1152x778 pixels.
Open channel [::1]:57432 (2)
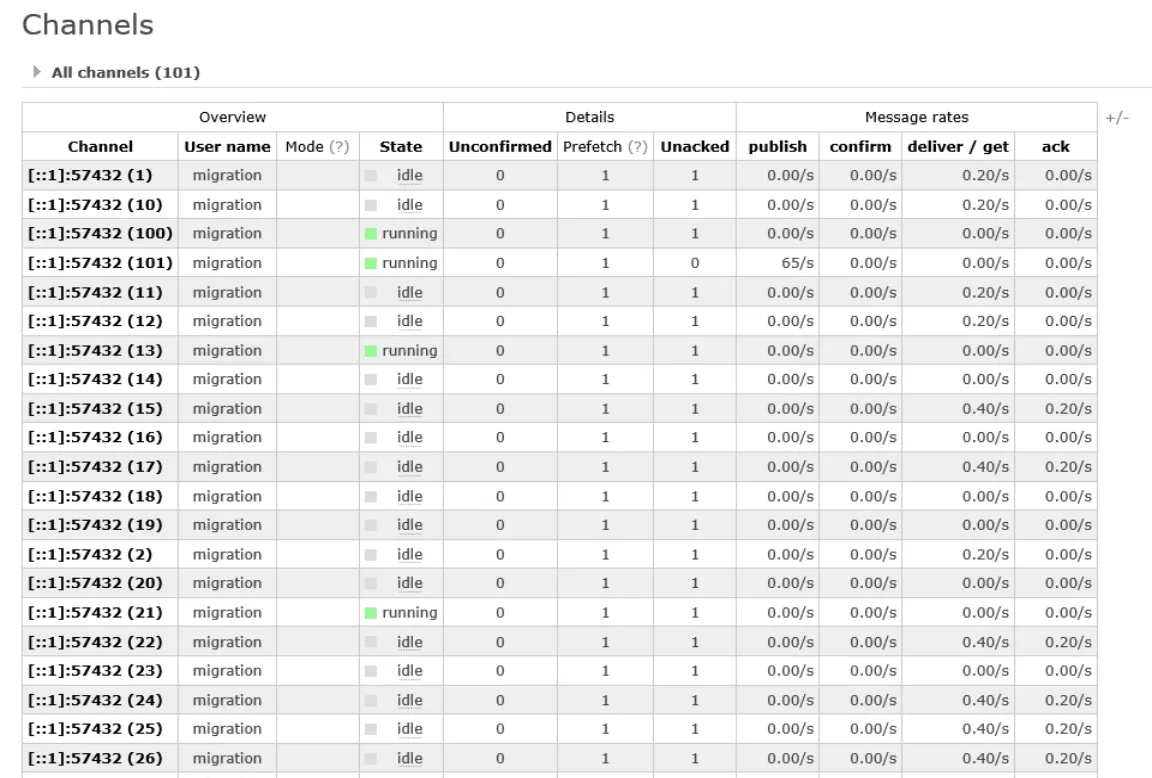pos(90,554)
